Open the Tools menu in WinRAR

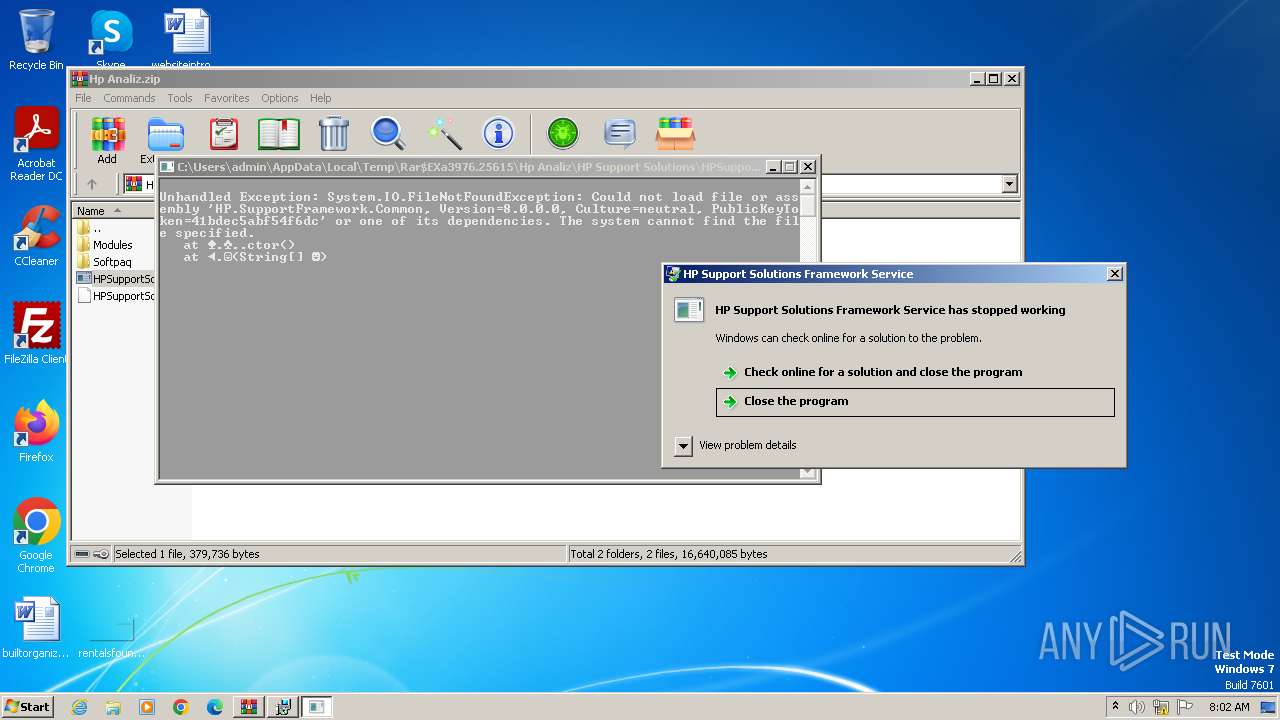pos(180,98)
